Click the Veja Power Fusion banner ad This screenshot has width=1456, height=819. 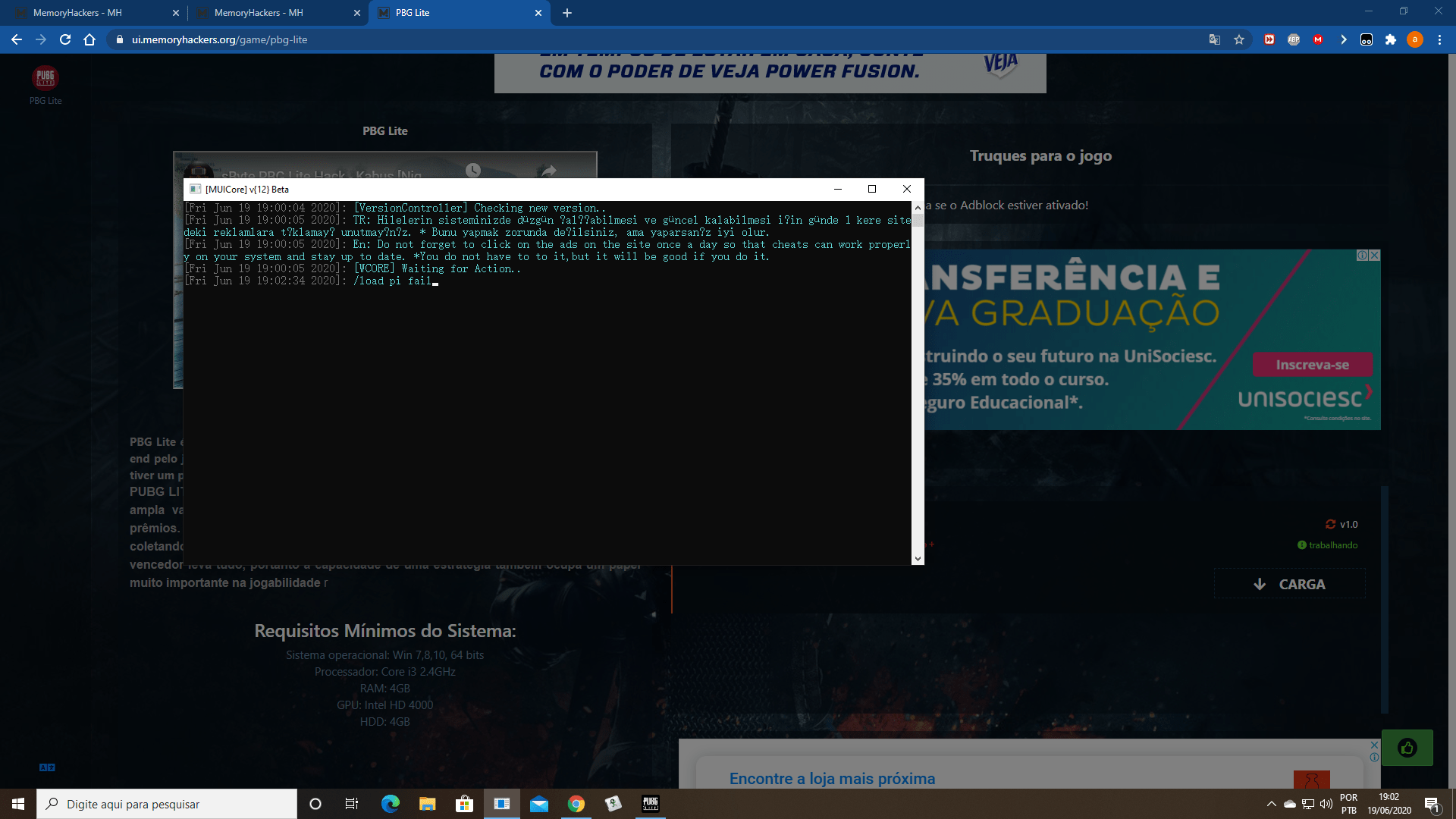(x=770, y=73)
